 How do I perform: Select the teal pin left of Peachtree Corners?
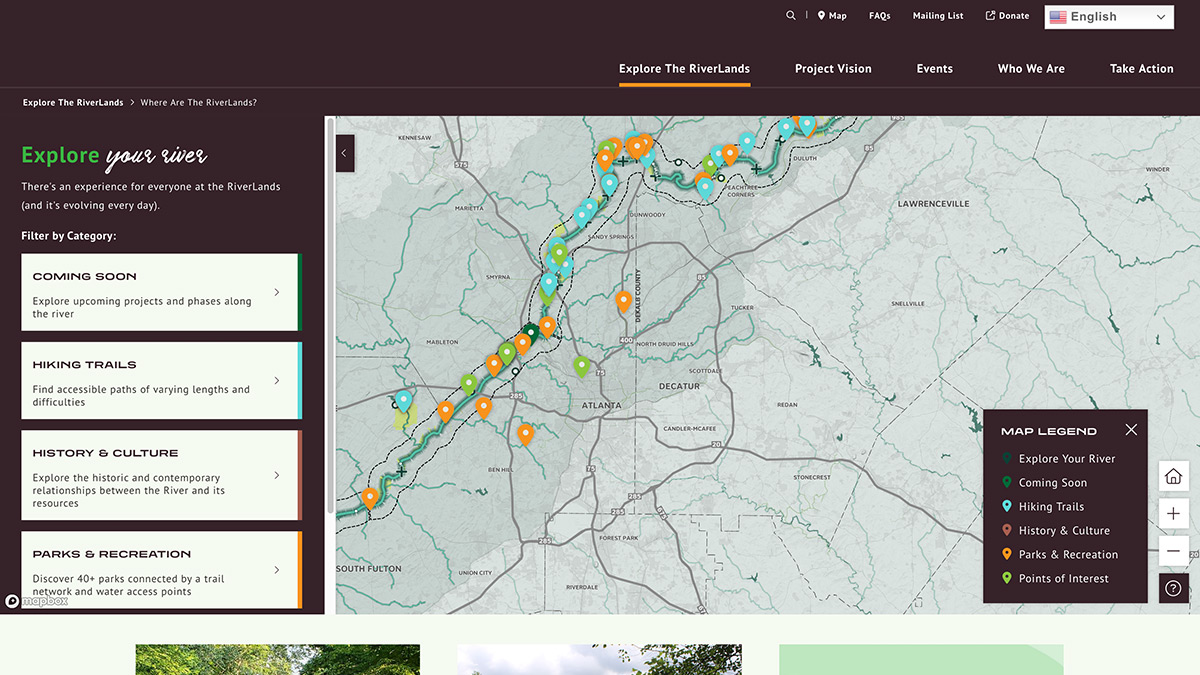(x=705, y=186)
